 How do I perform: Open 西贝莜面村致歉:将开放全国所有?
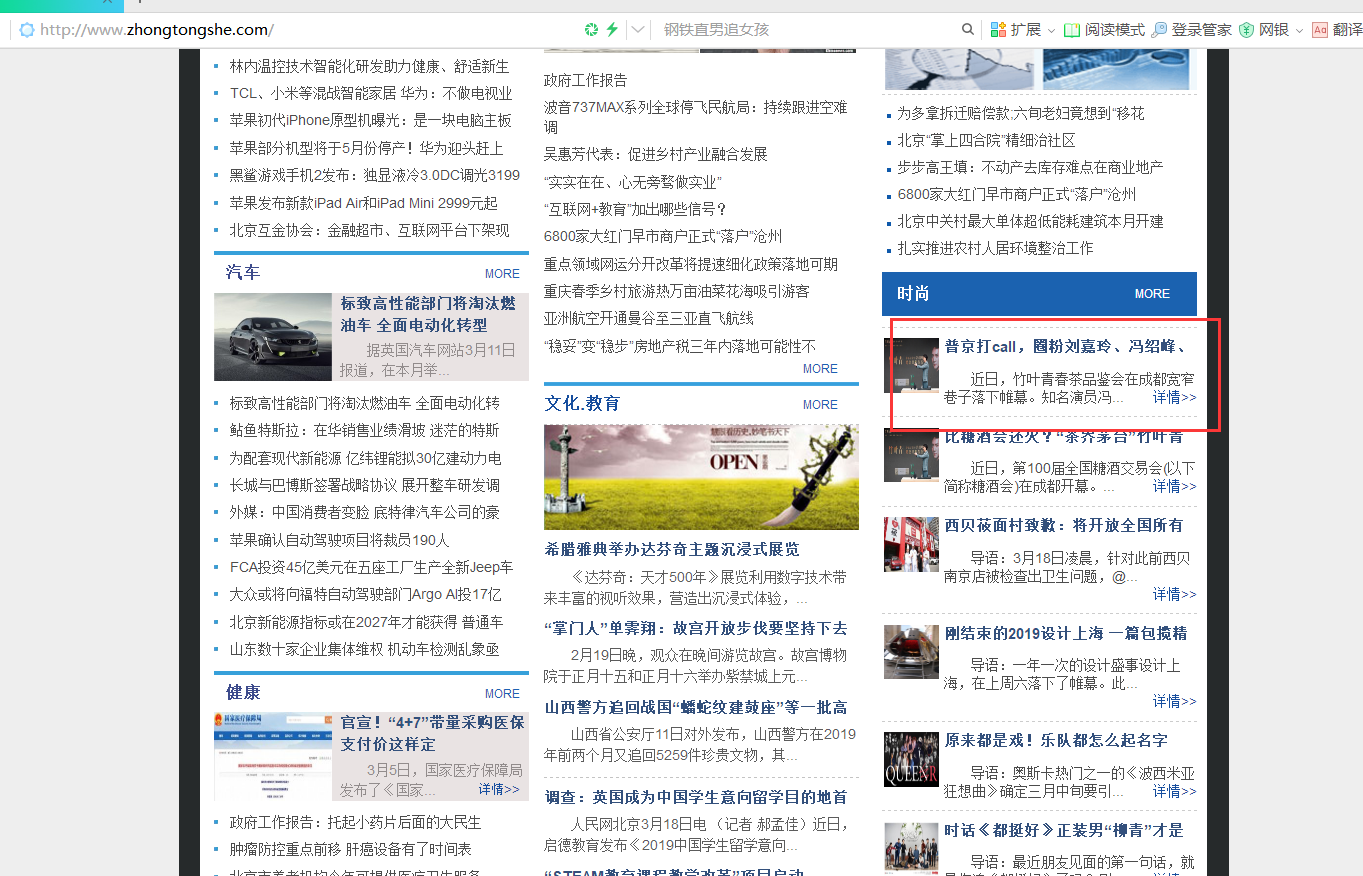pos(1064,525)
